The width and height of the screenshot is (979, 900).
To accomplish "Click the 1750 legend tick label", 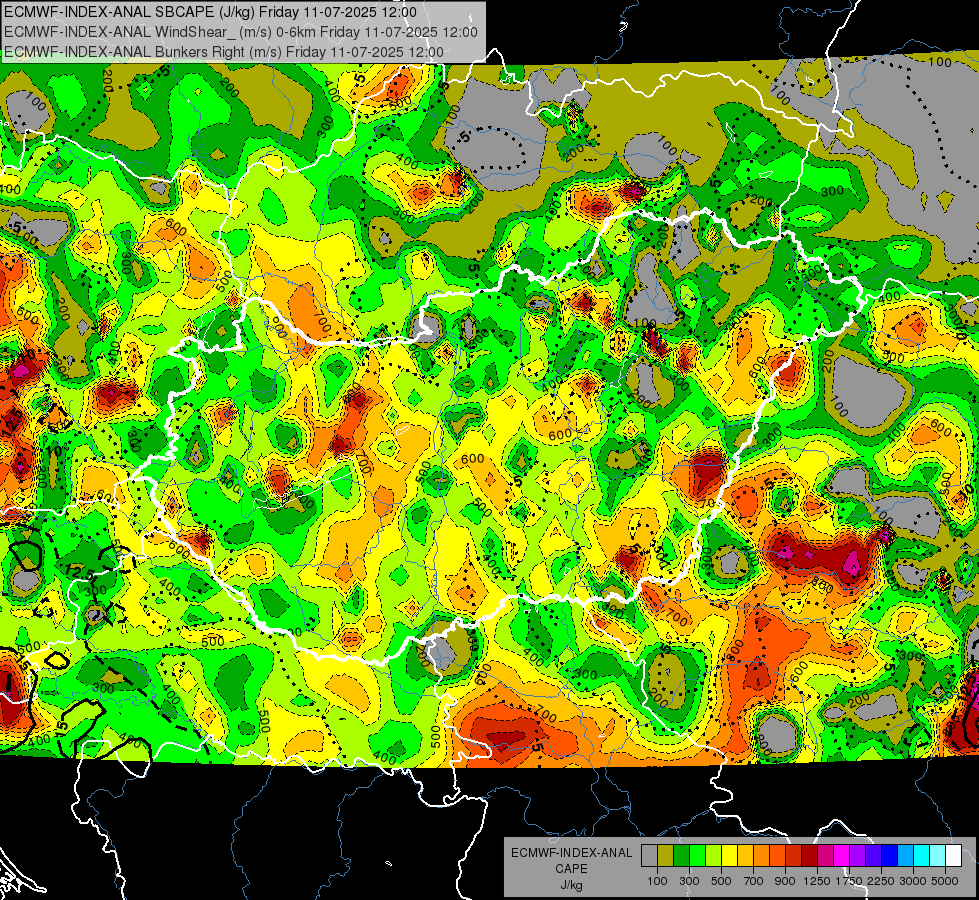I will [x=849, y=881].
